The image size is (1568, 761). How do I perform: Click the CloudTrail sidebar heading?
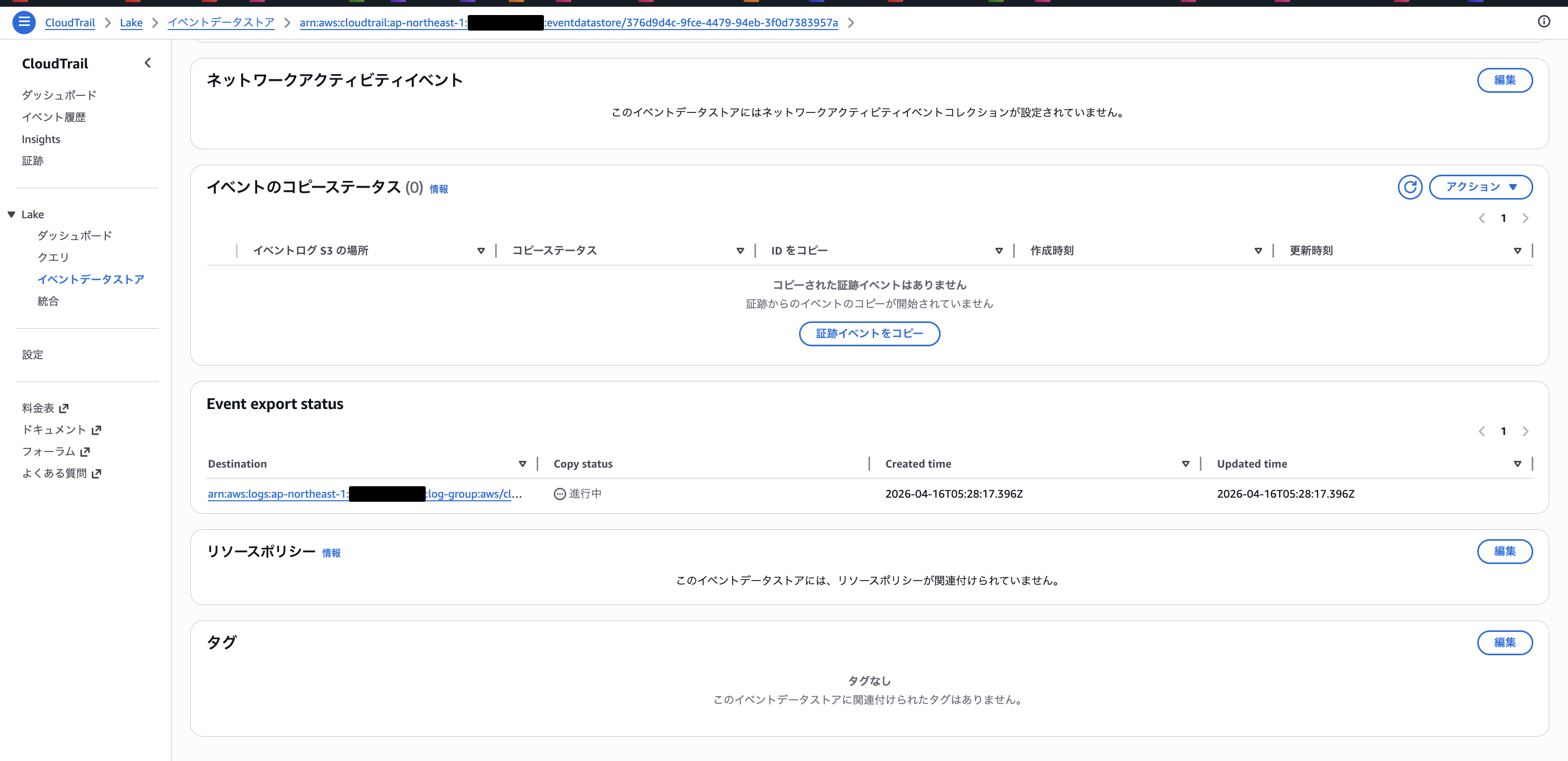(55, 64)
